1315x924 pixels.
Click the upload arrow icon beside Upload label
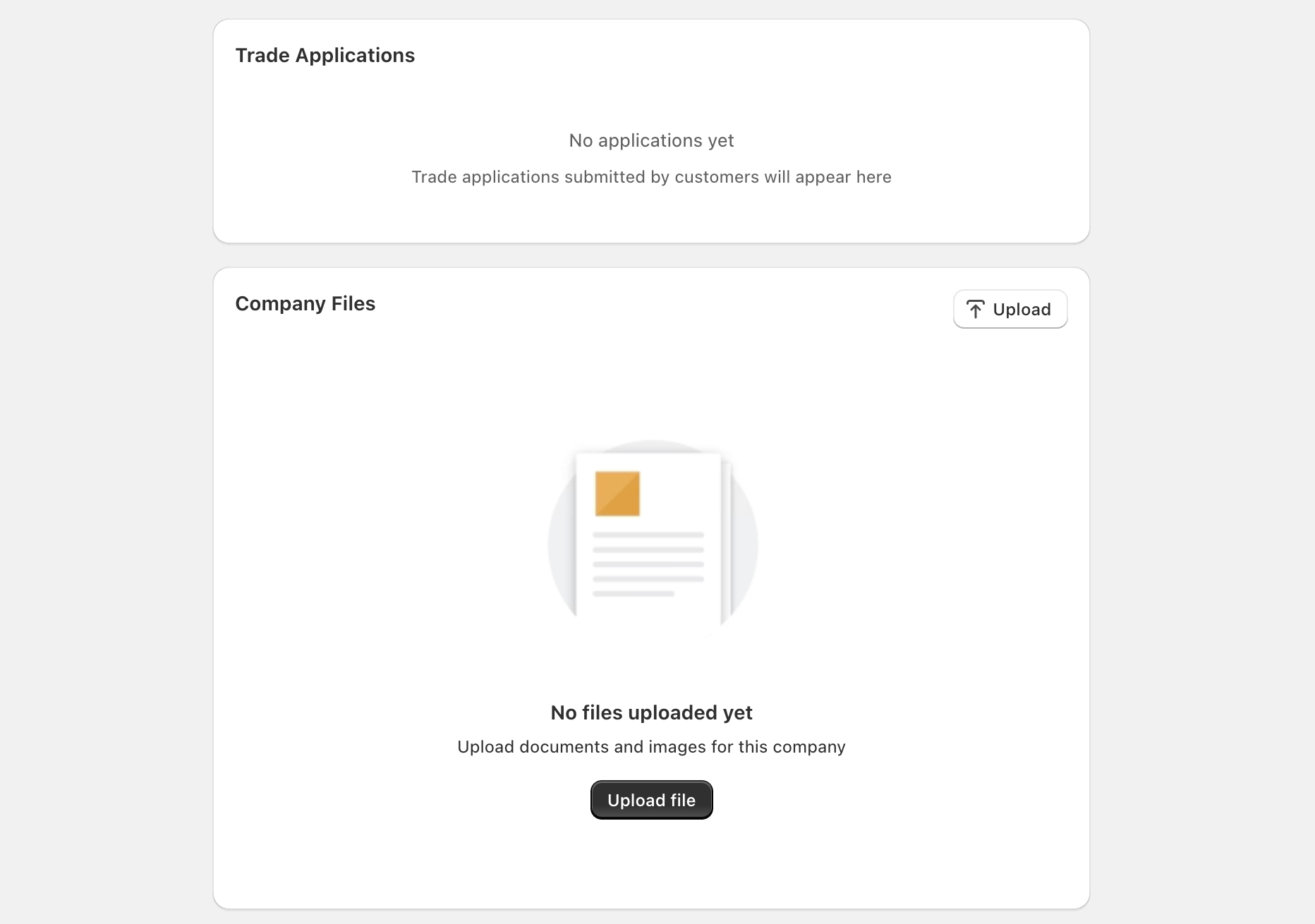pos(976,309)
